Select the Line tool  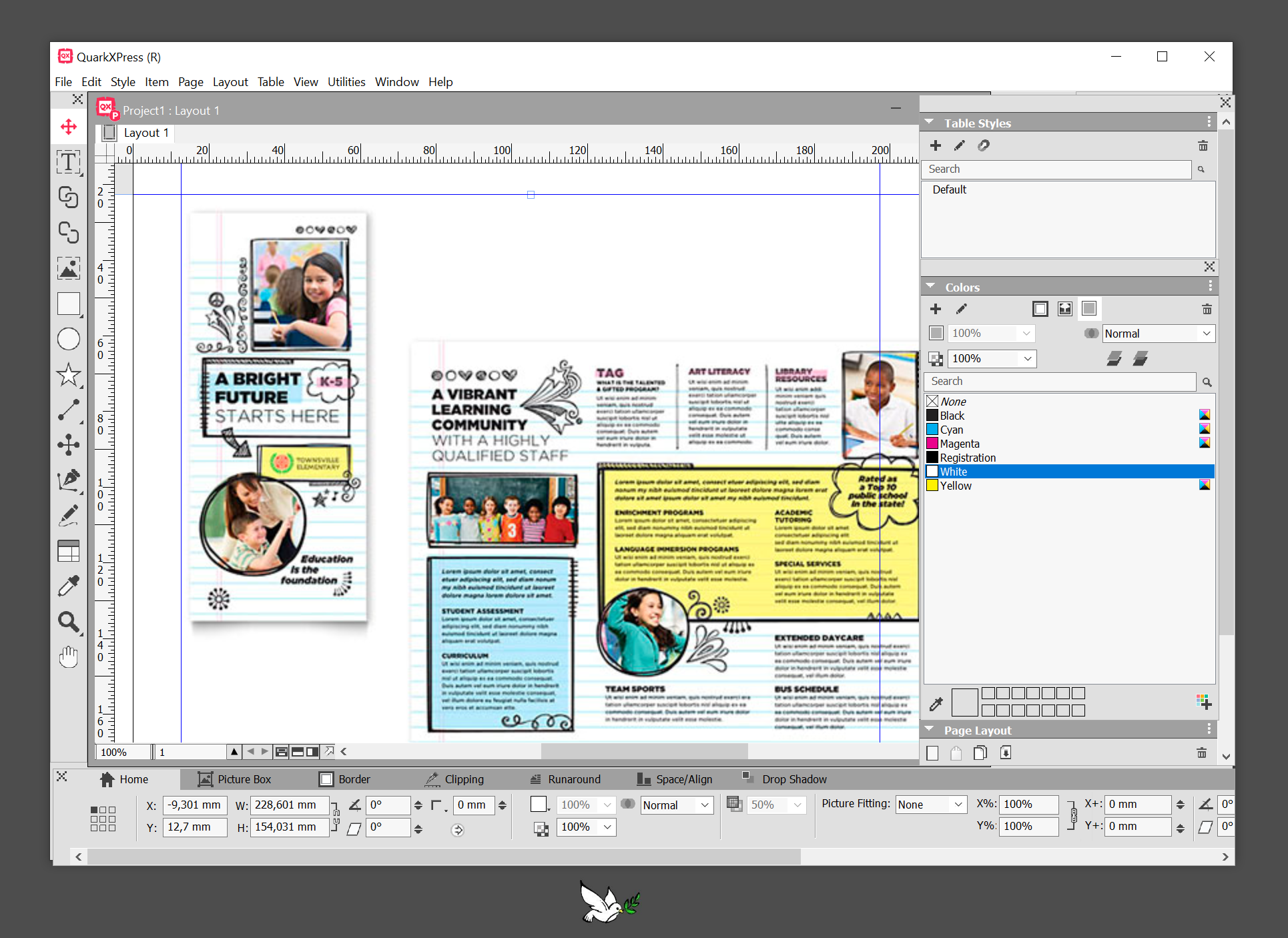coord(68,410)
